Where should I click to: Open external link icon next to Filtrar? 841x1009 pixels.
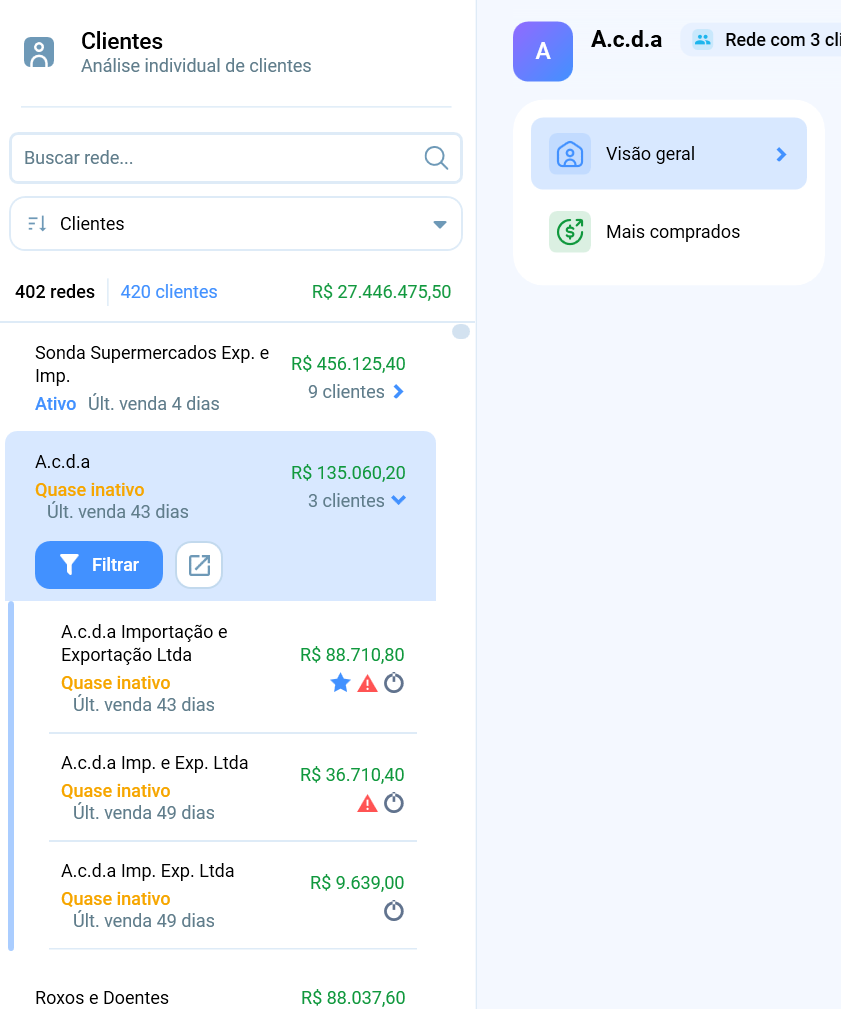[199, 565]
